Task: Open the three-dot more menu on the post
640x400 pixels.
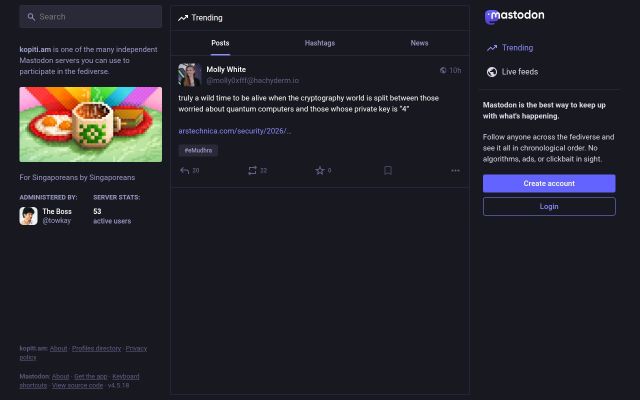Action: [x=456, y=171]
